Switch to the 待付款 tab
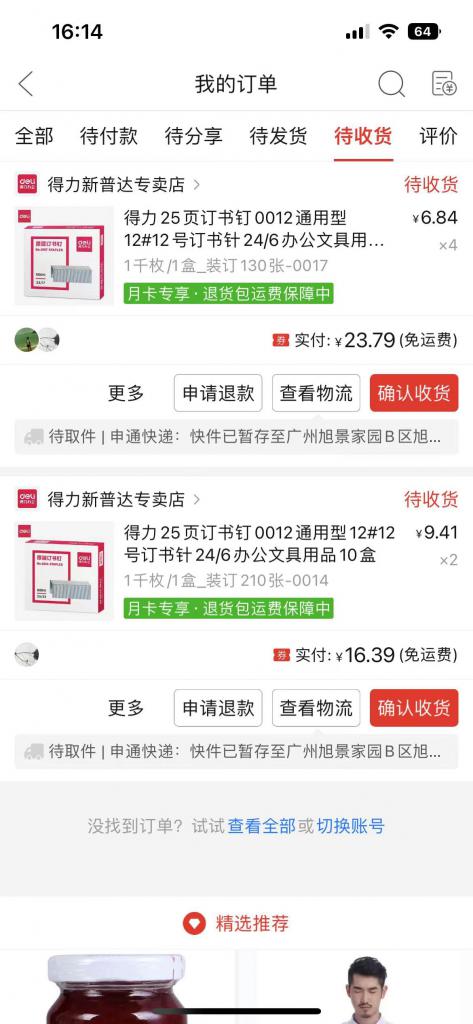 pyautogui.click(x=108, y=136)
